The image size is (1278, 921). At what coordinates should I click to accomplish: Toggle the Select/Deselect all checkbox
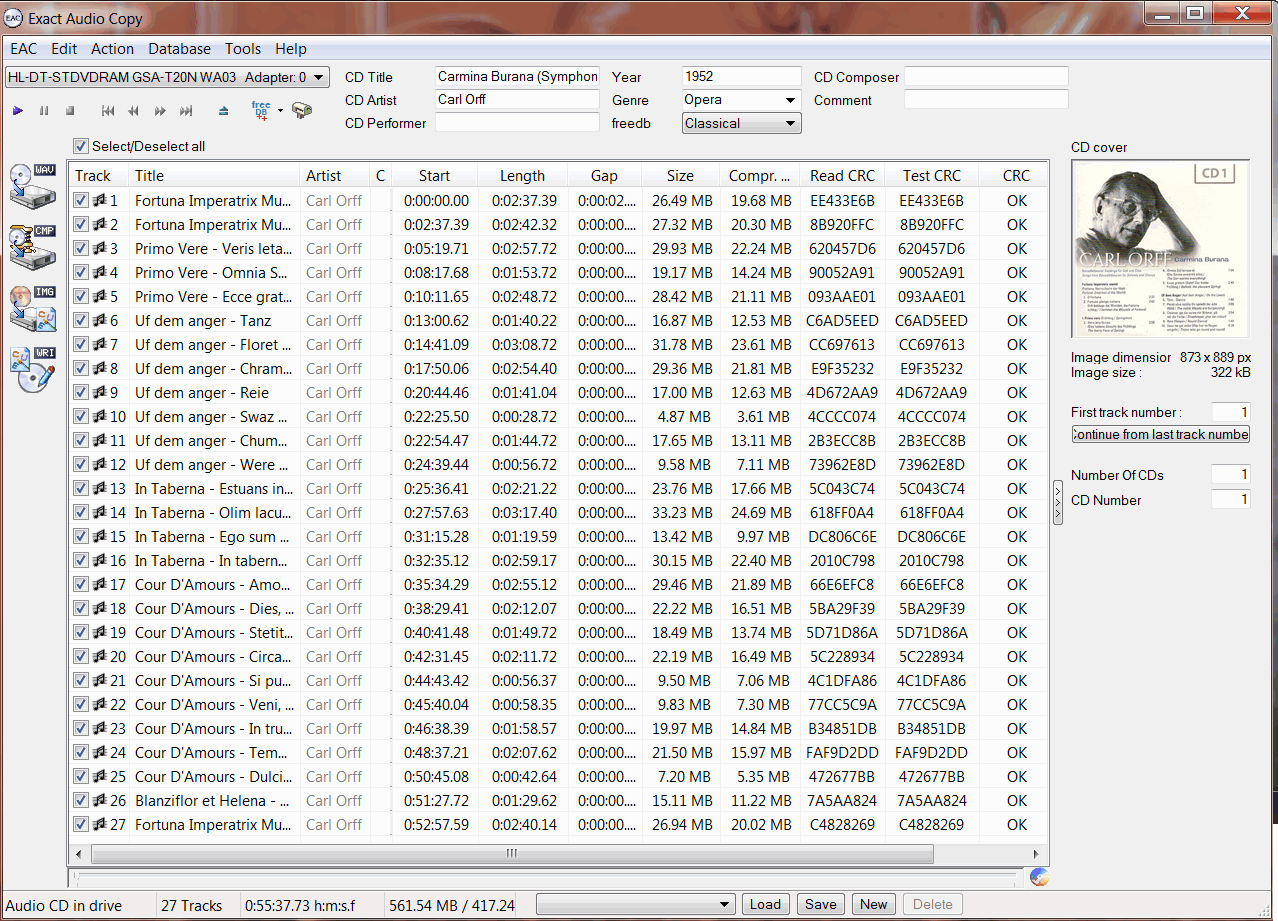[x=81, y=146]
